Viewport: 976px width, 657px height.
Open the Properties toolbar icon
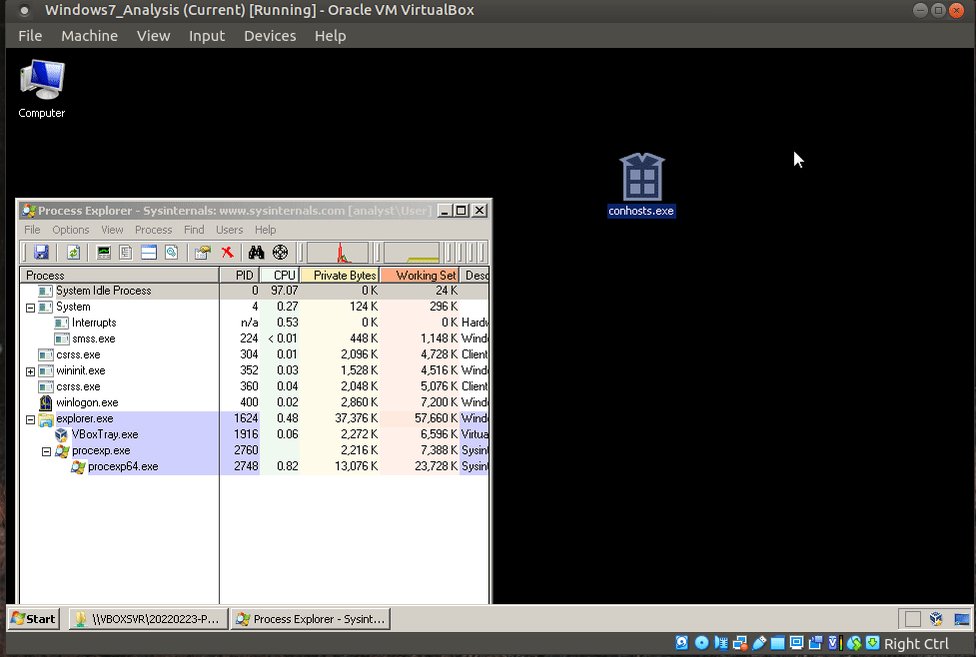[202, 252]
